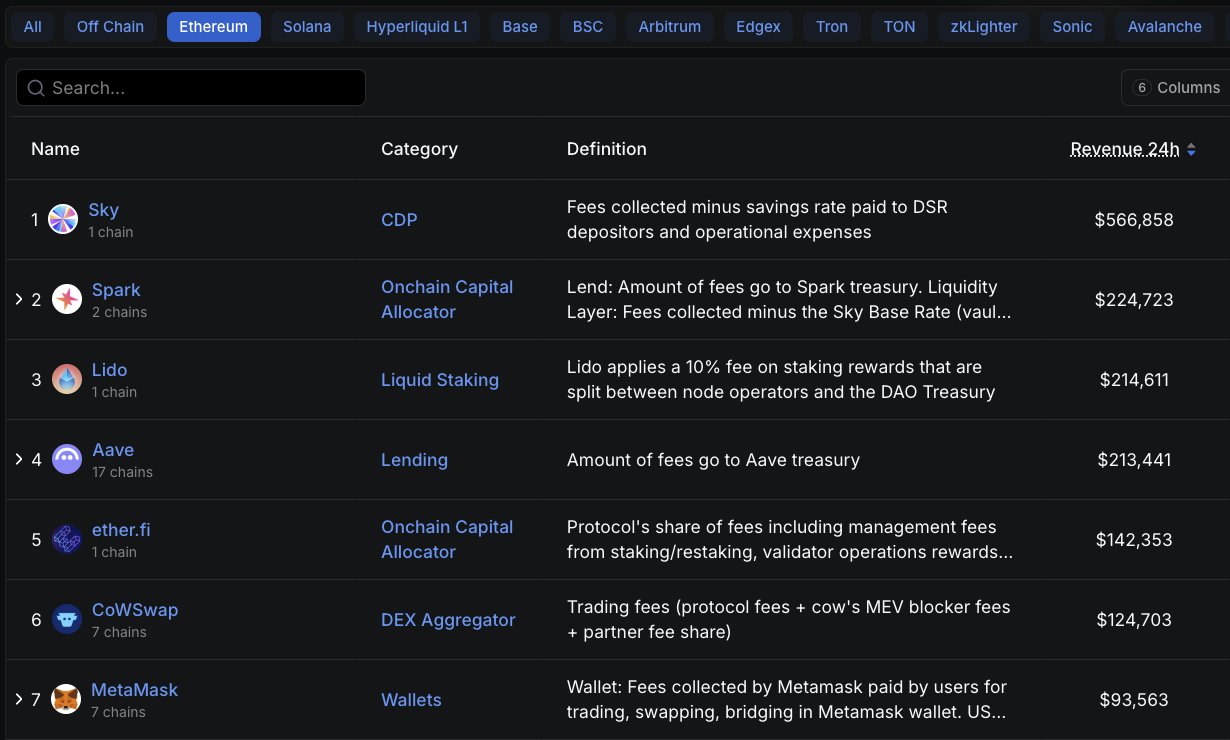Image resolution: width=1230 pixels, height=740 pixels.
Task: Click the search magnifier icon
Action: 36,88
